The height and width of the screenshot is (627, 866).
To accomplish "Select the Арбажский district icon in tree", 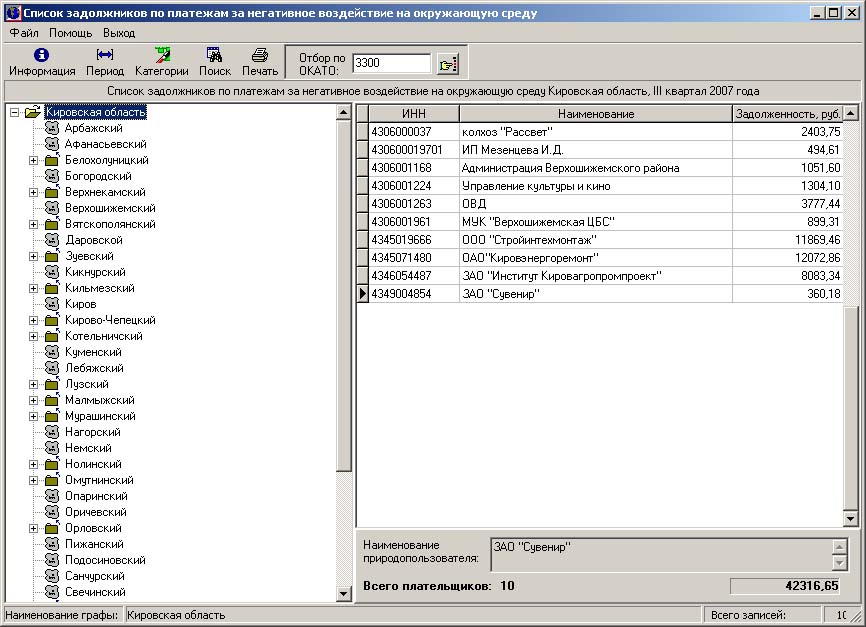I will pos(52,129).
